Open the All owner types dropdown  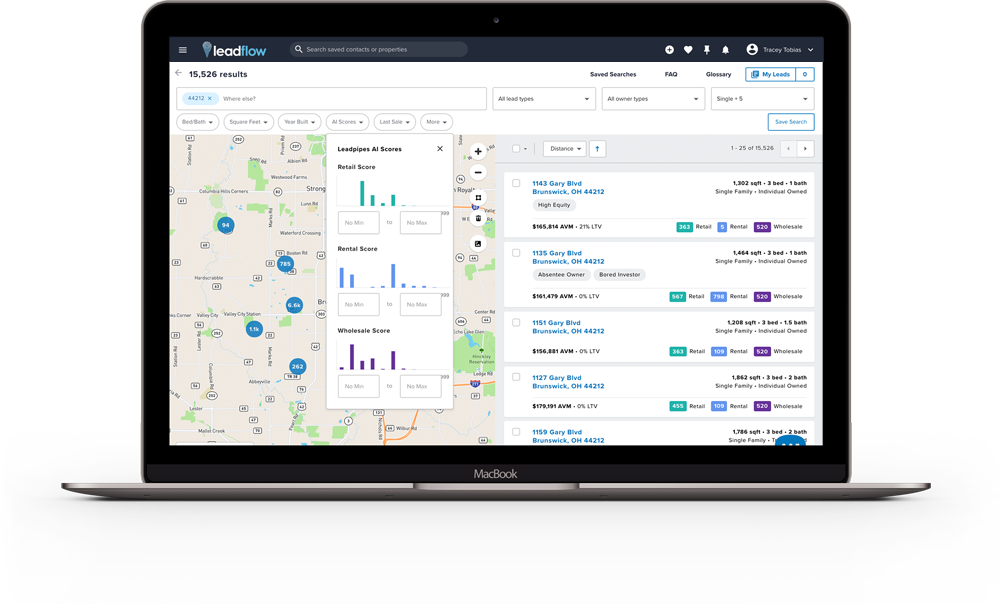[x=653, y=99]
